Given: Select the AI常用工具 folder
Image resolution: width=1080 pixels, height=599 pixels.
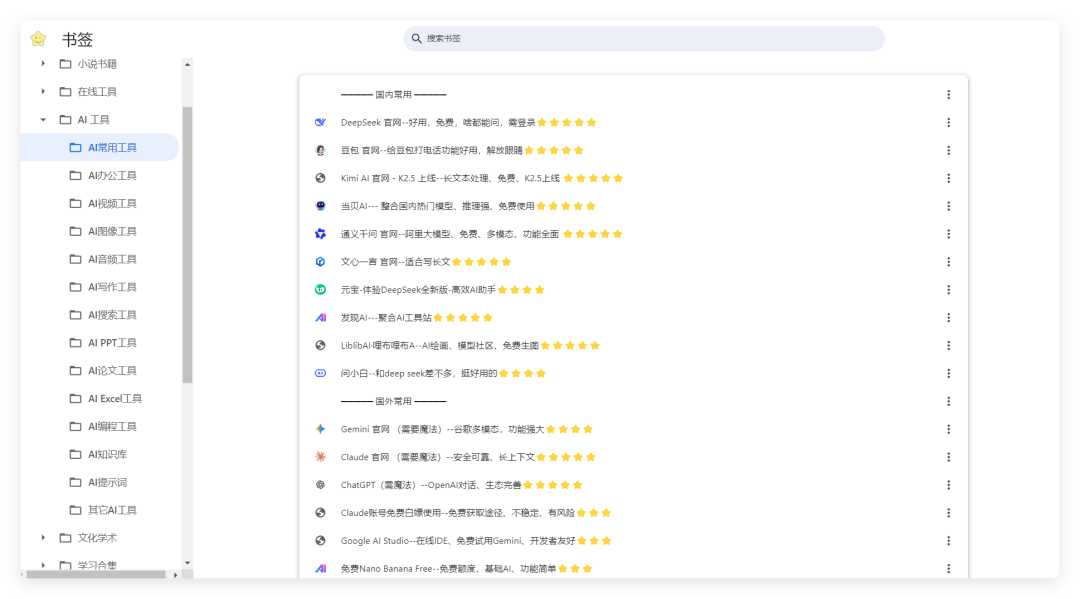Looking at the screenshot, I should 100,147.
